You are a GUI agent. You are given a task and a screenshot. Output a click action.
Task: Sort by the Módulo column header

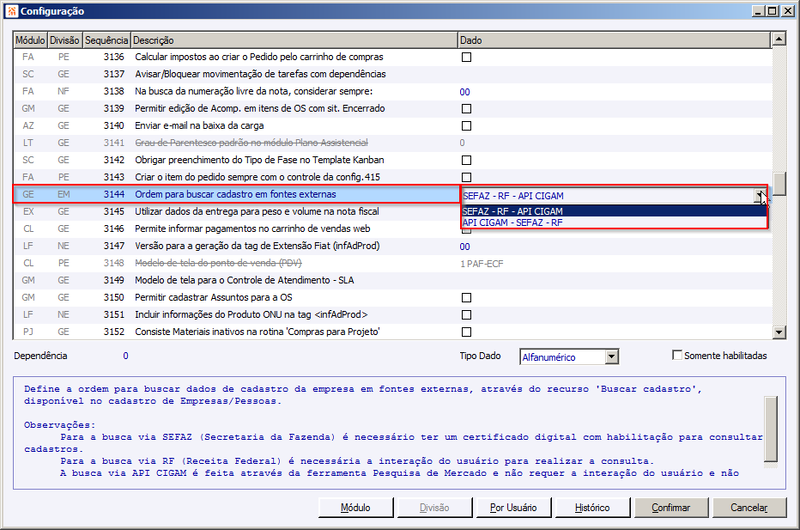(30, 40)
